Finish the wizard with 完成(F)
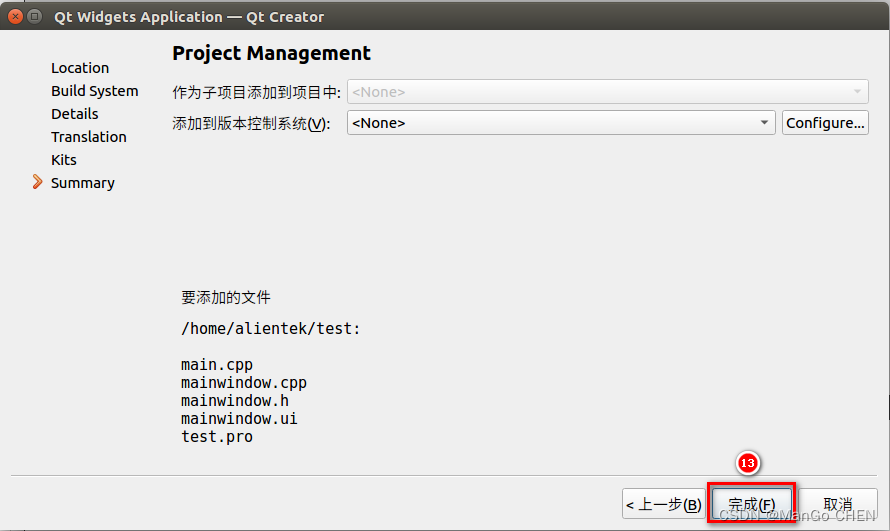Image resolution: width=890 pixels, height=531 pixels. [x=752, y=504]
